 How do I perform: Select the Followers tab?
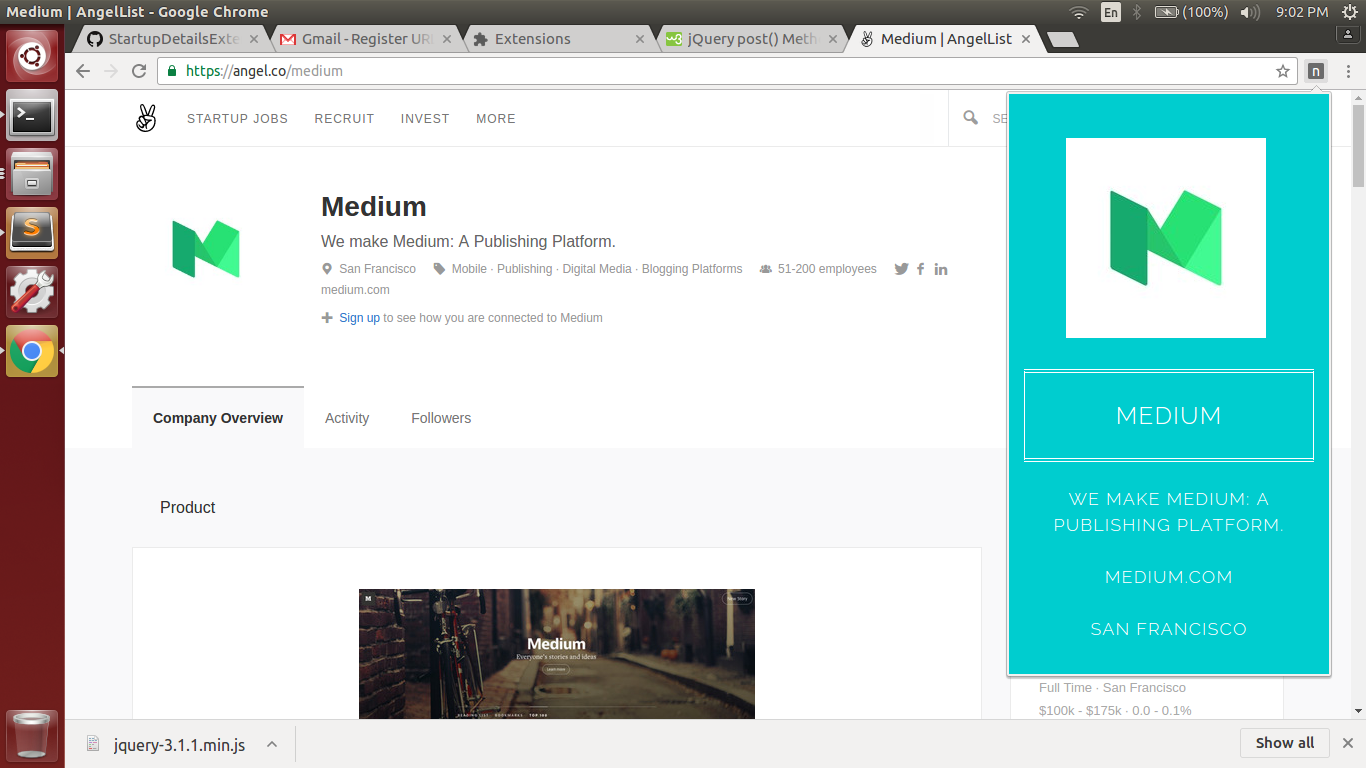coord(441,418)
